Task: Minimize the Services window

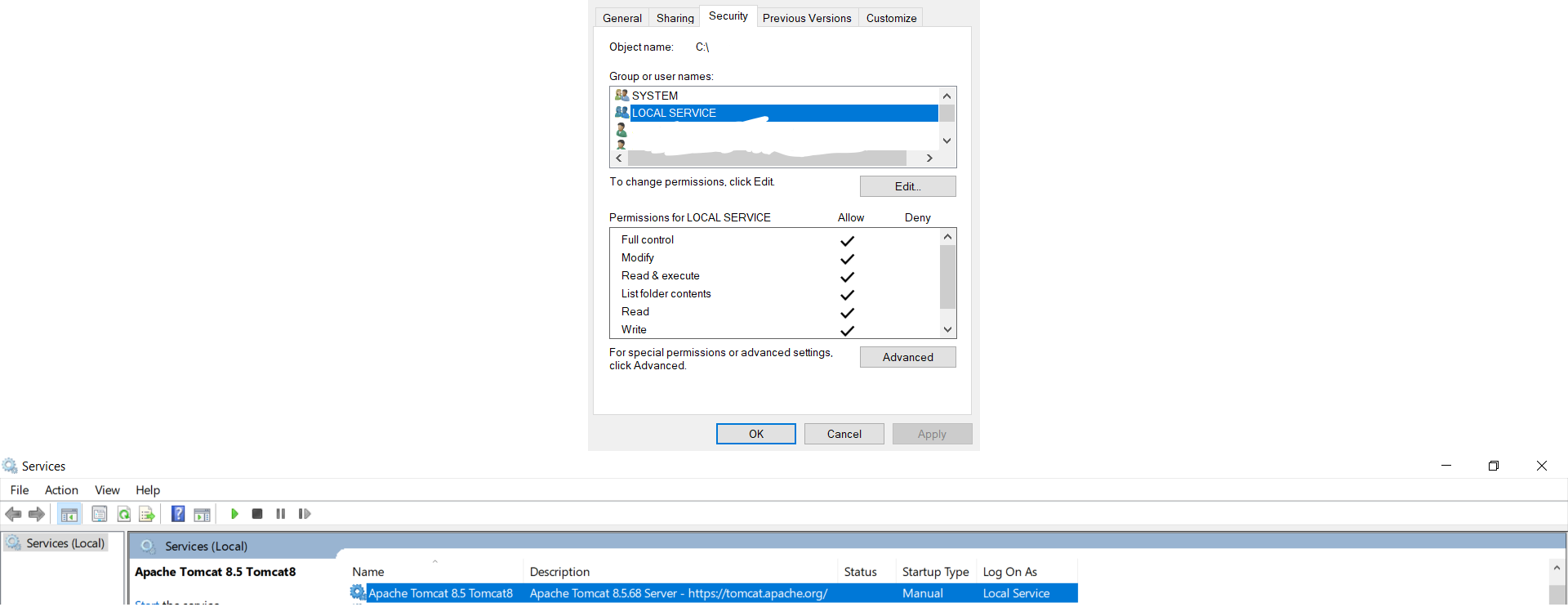Action: pos(1446,466)
